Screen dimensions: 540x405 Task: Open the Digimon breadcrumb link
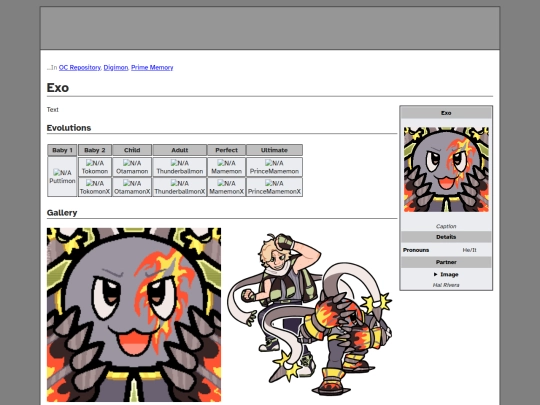116,68
